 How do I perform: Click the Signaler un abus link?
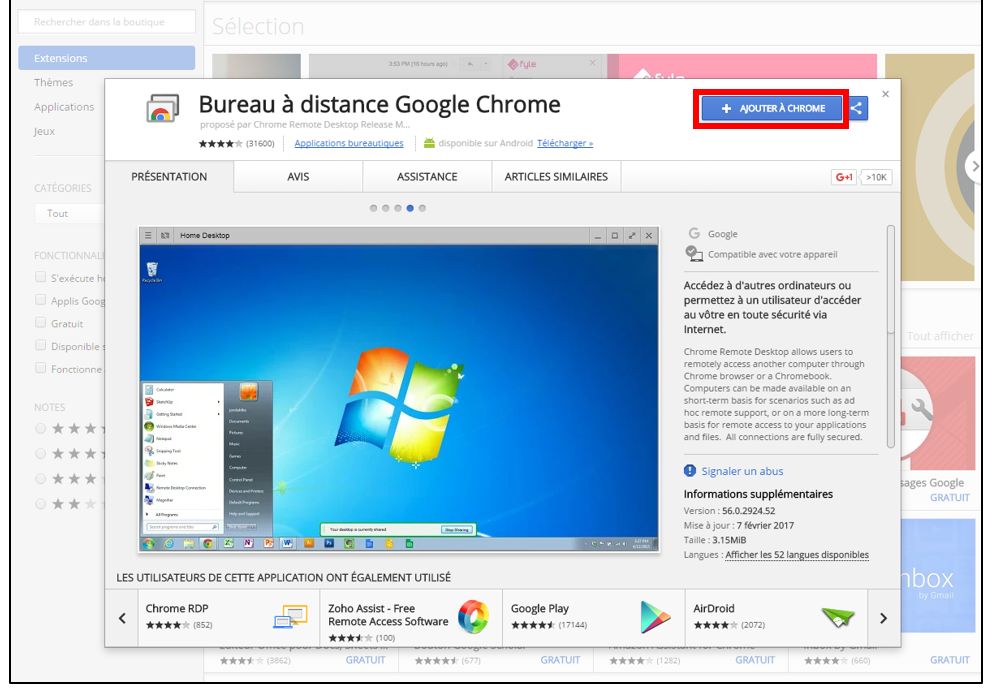click(742, 471)
